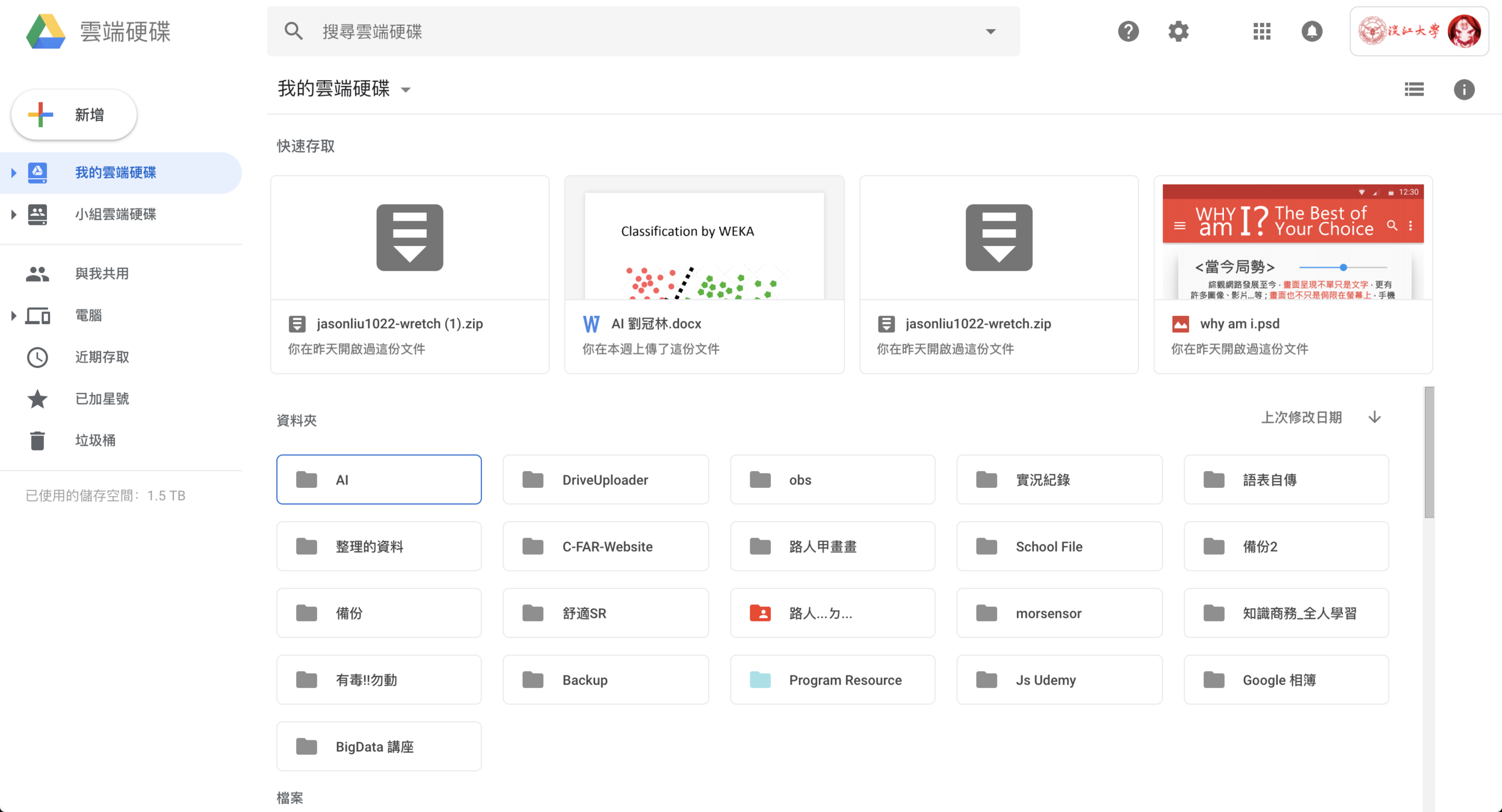Open the why am i.psd thumbnail
The image size is (1502, 812).
point(1293,241)
